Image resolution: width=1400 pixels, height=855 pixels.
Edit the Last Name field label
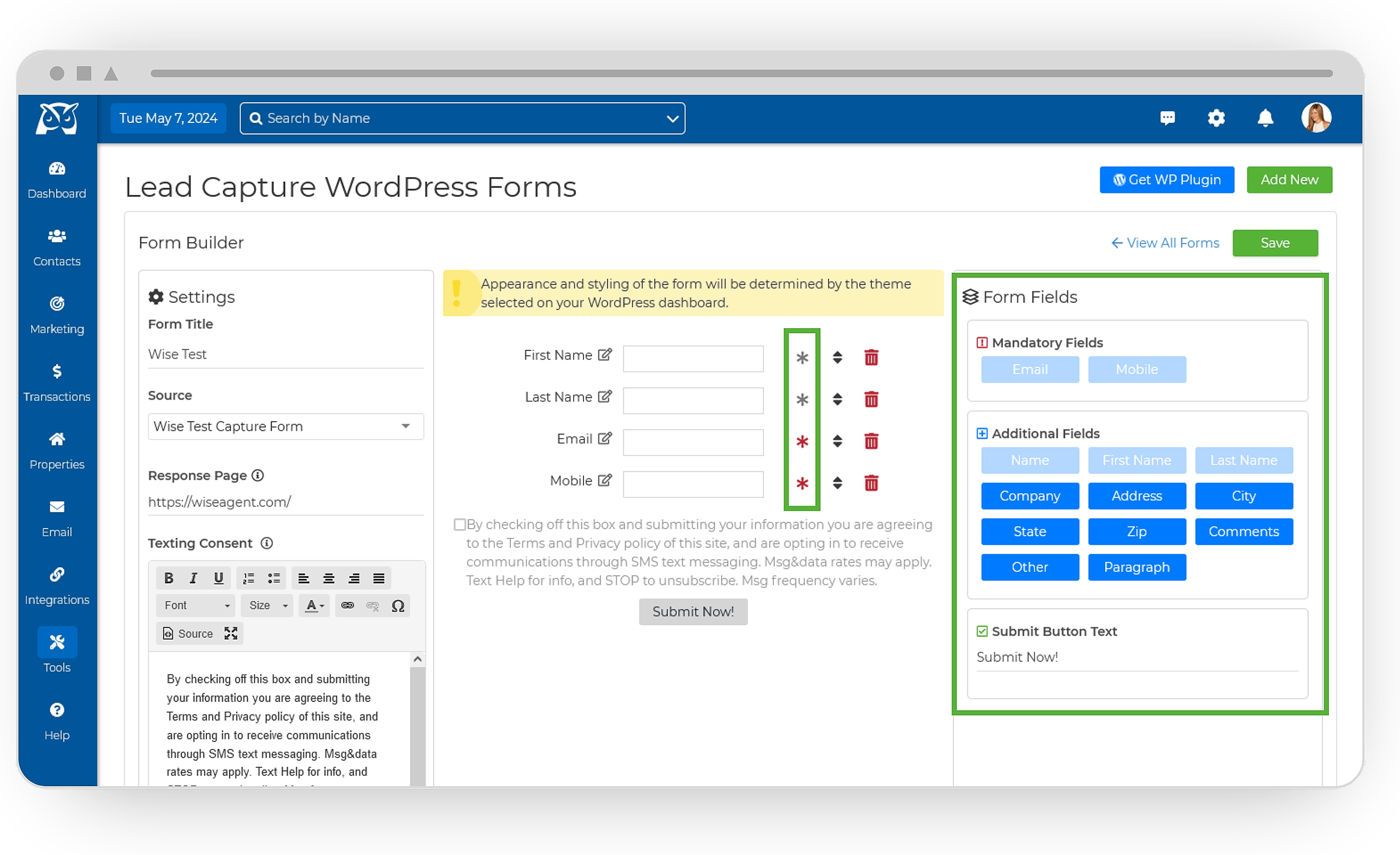click(604, 396)
